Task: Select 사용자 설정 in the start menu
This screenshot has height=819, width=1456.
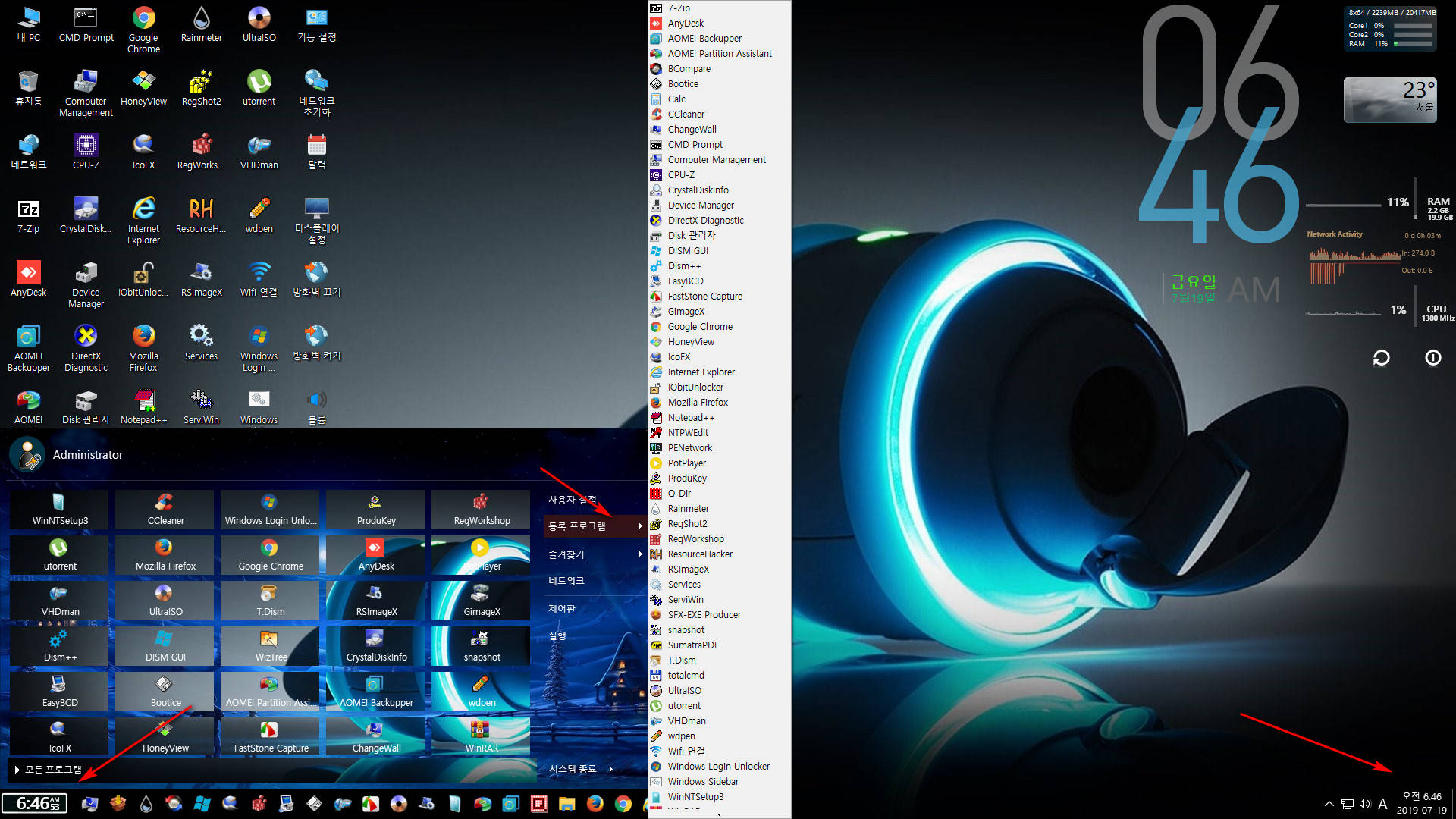Action: [x=573, y=500]
